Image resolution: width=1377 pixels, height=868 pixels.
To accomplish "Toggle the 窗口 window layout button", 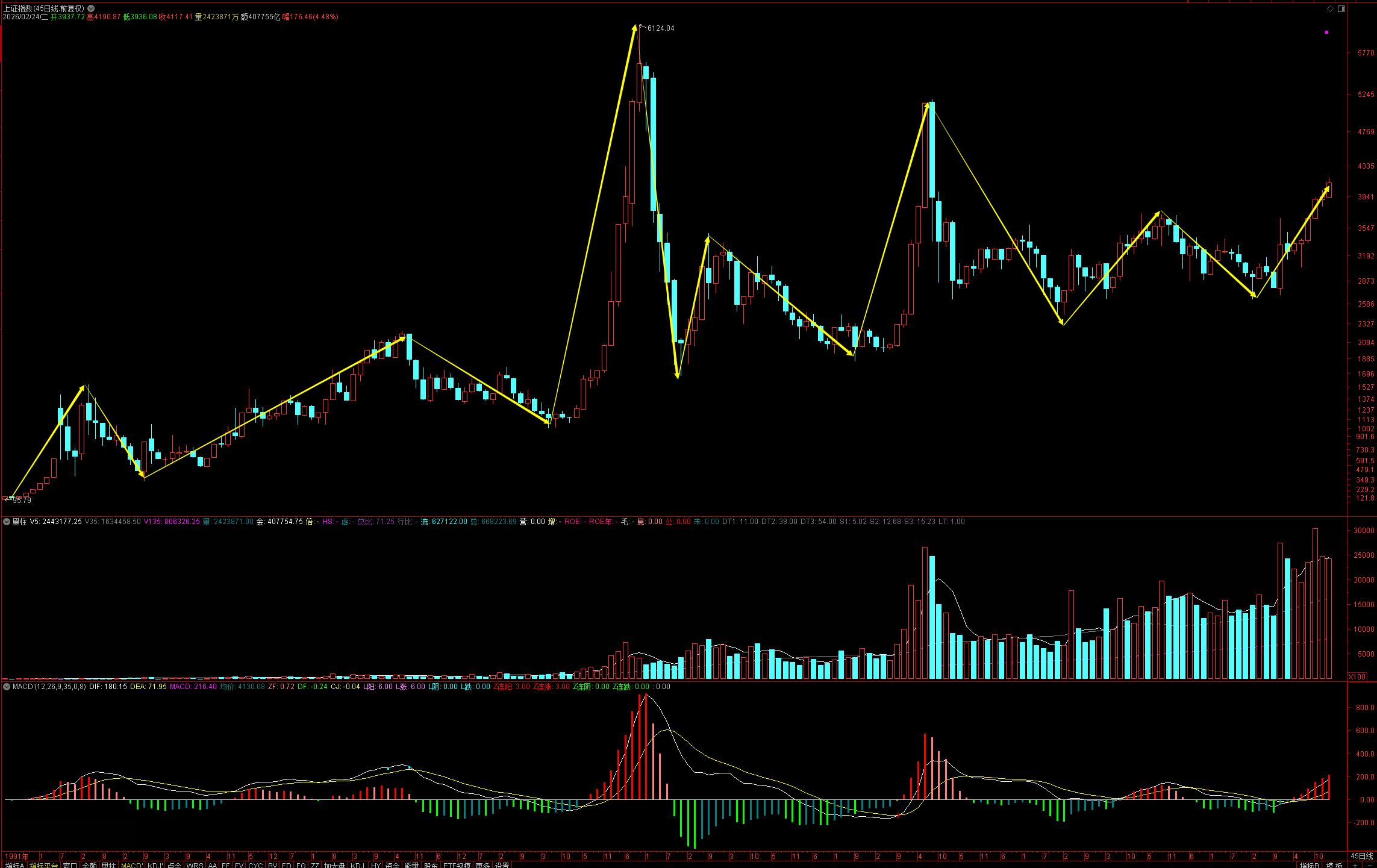I will pyautogui.click(x=70, y=865).
